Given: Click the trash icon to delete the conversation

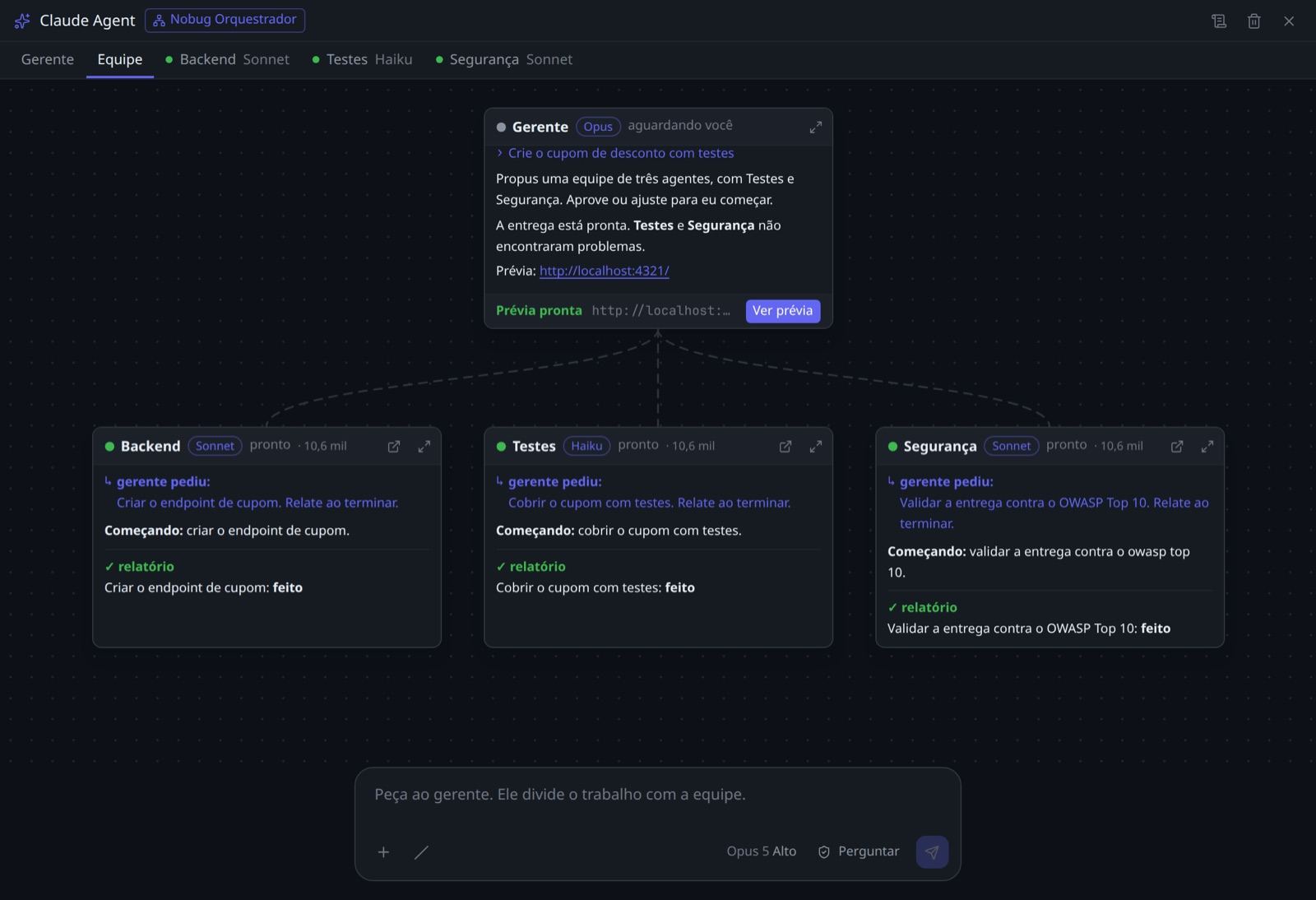Looking at the screenshot, I should tap(1253, 21).
